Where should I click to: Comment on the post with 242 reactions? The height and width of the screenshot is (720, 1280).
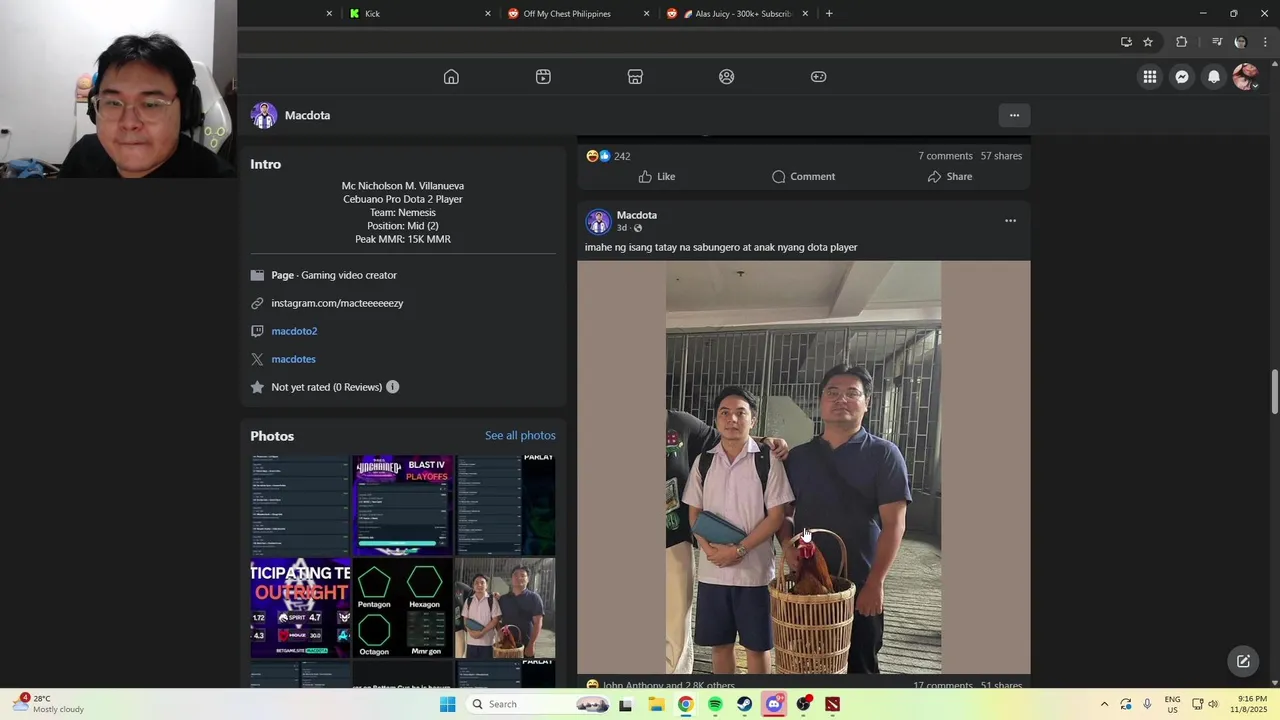803,177
